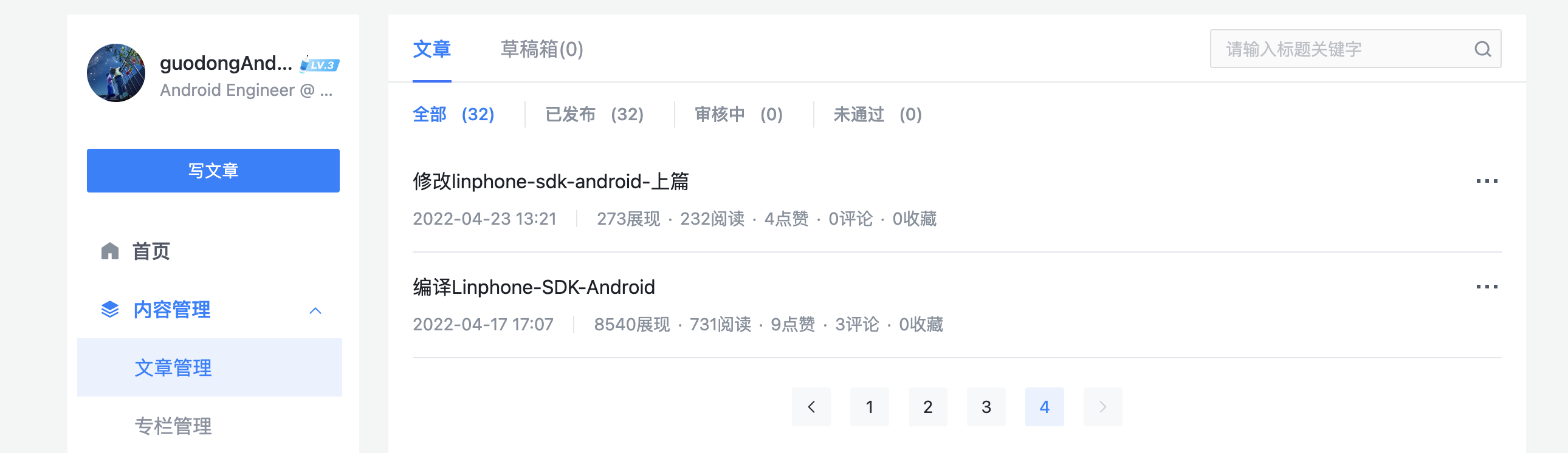
Task: Go to previous page arrow
Action: click(811, 407)
